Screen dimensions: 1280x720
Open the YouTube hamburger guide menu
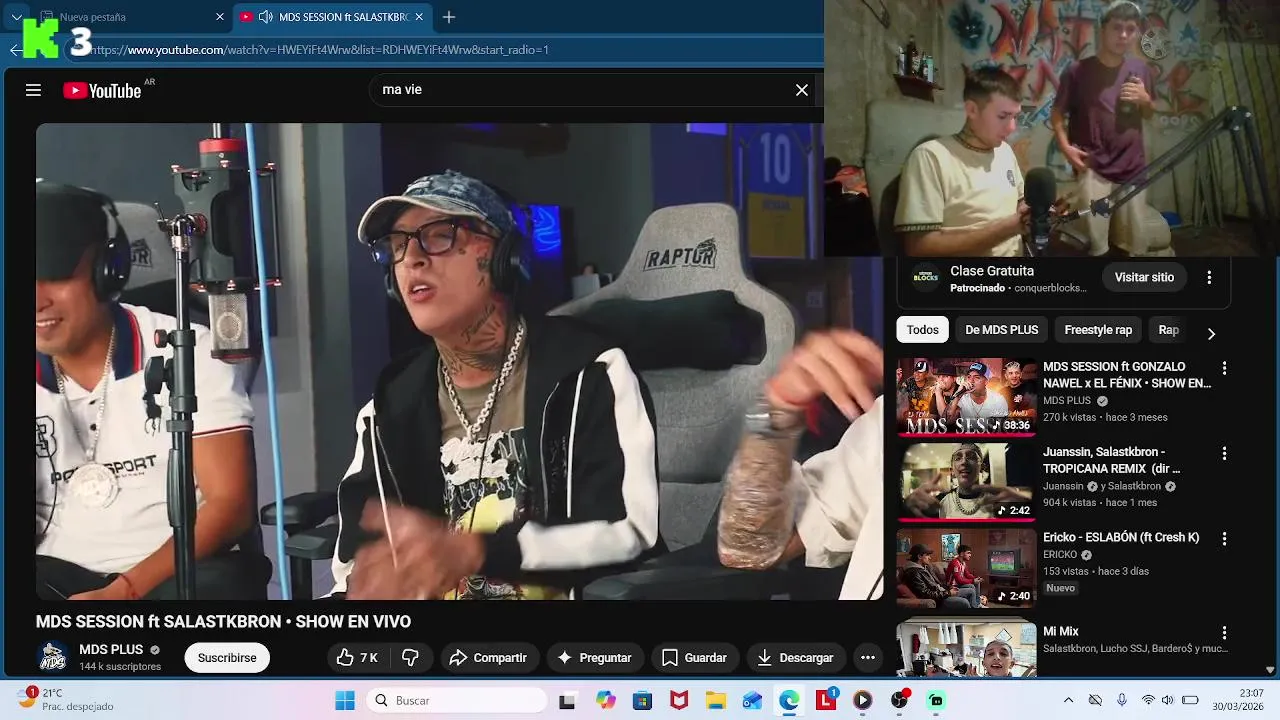click(33, 90)
